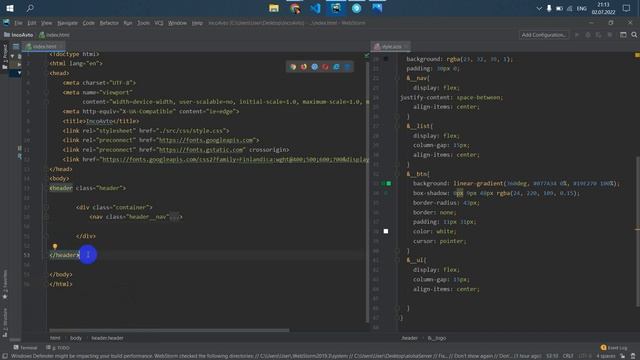Click the ENG language indicator in system tray
This screenshot has width=640, height=360.
tap(582, 9)
